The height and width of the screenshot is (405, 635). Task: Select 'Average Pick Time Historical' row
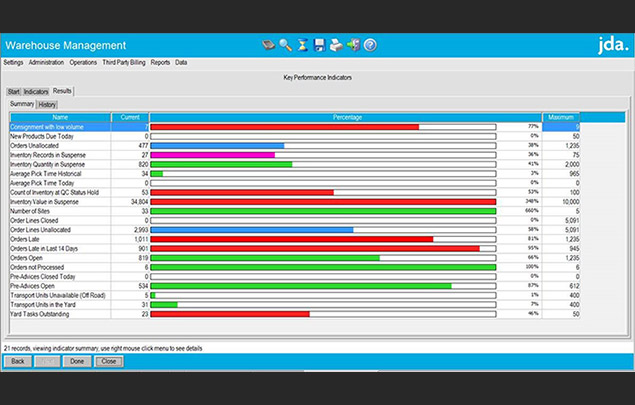[x=295, y=174]
